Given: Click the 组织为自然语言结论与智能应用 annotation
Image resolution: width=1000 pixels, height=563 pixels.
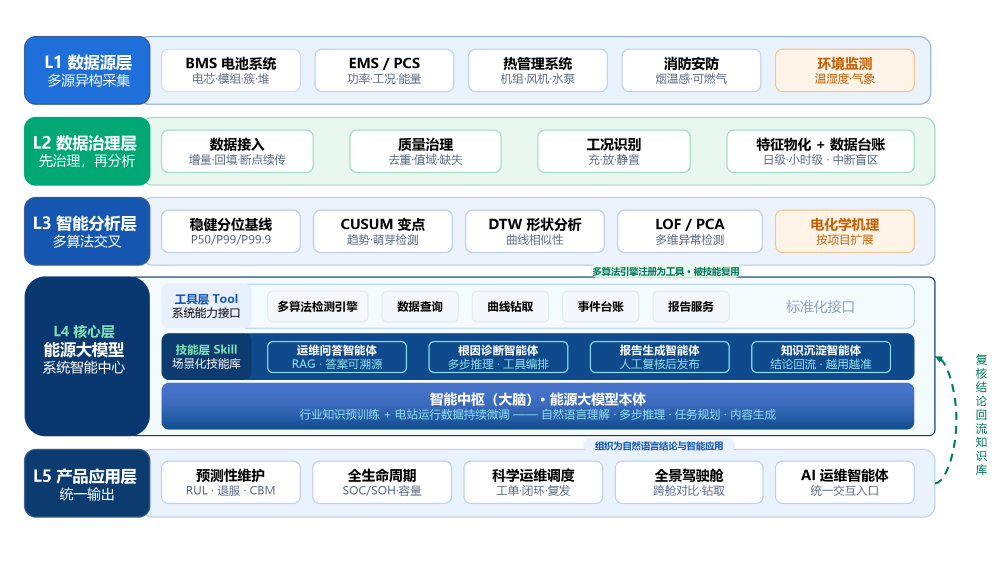Looking at the screenshot, I should (x=659, y=446).
